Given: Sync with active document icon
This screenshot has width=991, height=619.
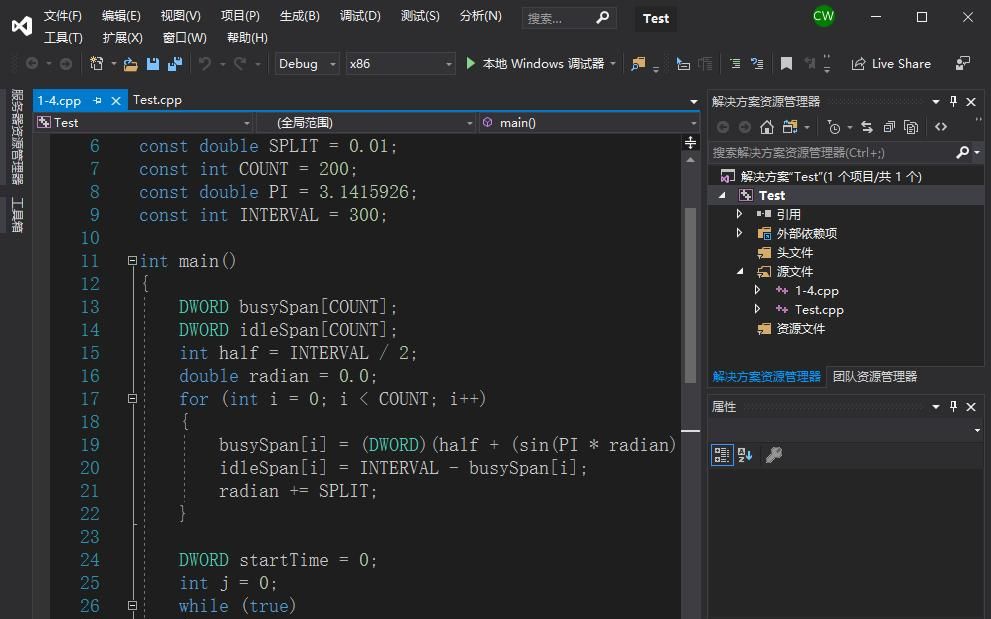Looking at the screenshot, I should 867,127.
